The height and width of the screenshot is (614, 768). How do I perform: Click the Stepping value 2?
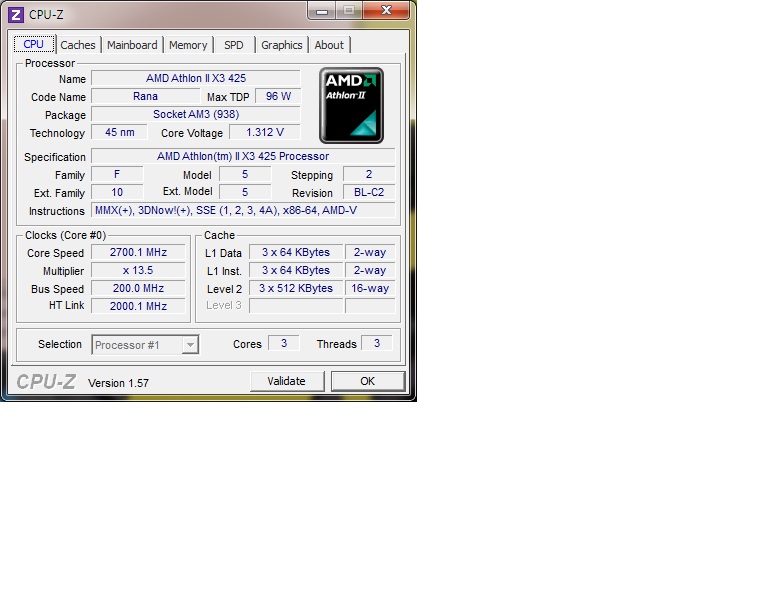click(369, 174)
